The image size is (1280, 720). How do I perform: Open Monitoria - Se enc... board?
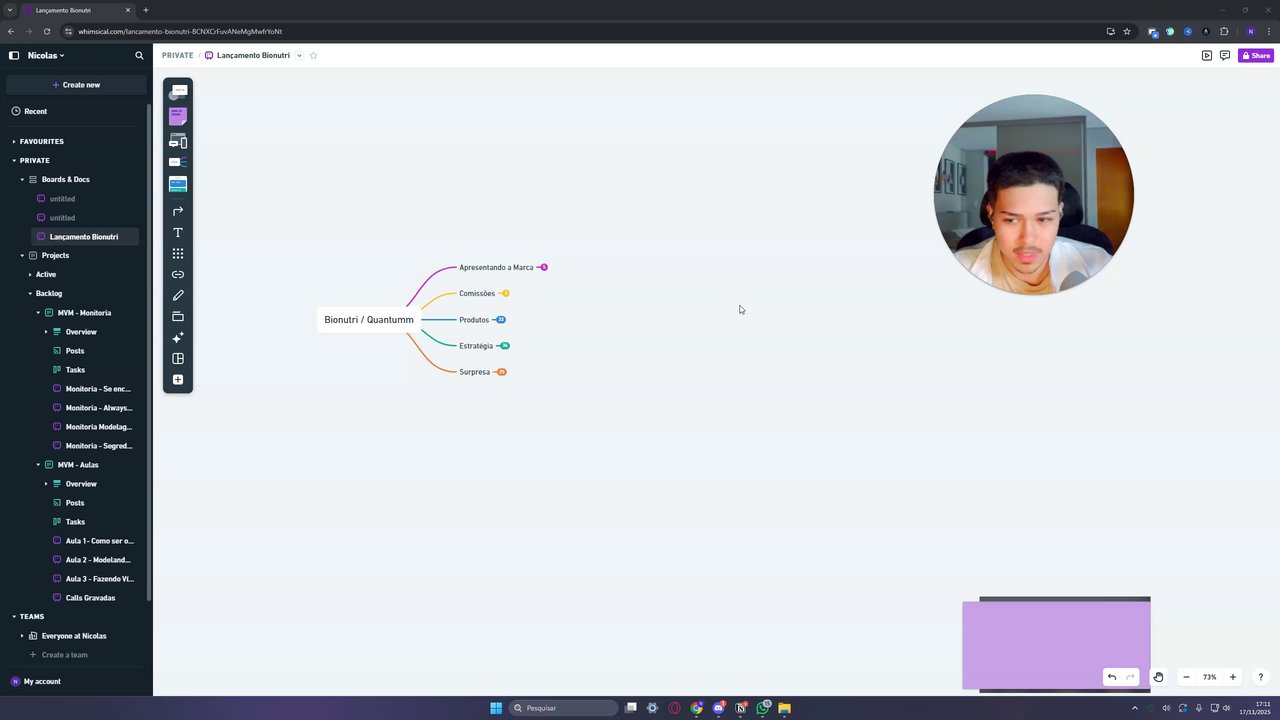98,389
